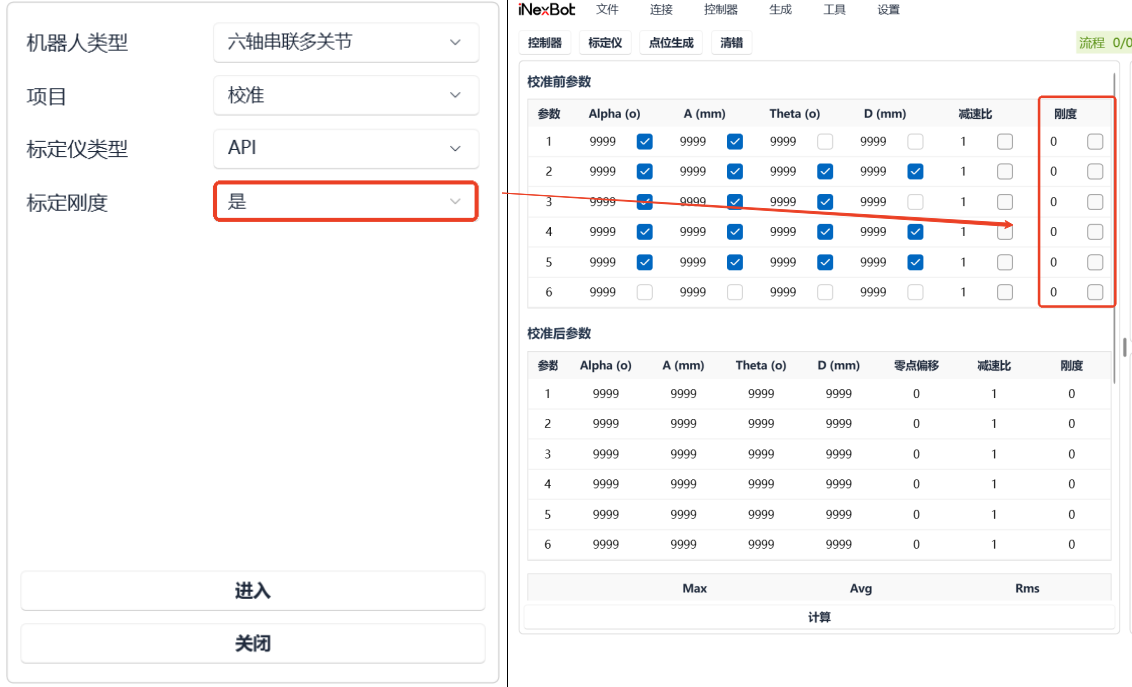Check 刚度 checkbox in row 3
This screenshot has width=1132, height=687.
coord(1095,201)
